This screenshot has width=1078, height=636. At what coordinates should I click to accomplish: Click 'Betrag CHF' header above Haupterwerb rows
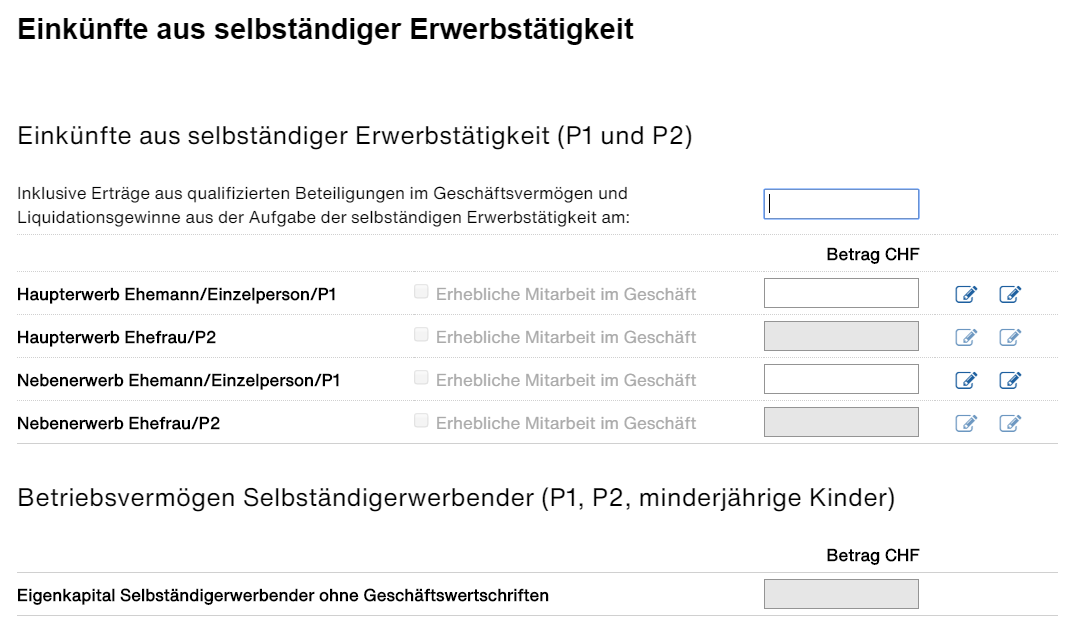tap(872, 254)
